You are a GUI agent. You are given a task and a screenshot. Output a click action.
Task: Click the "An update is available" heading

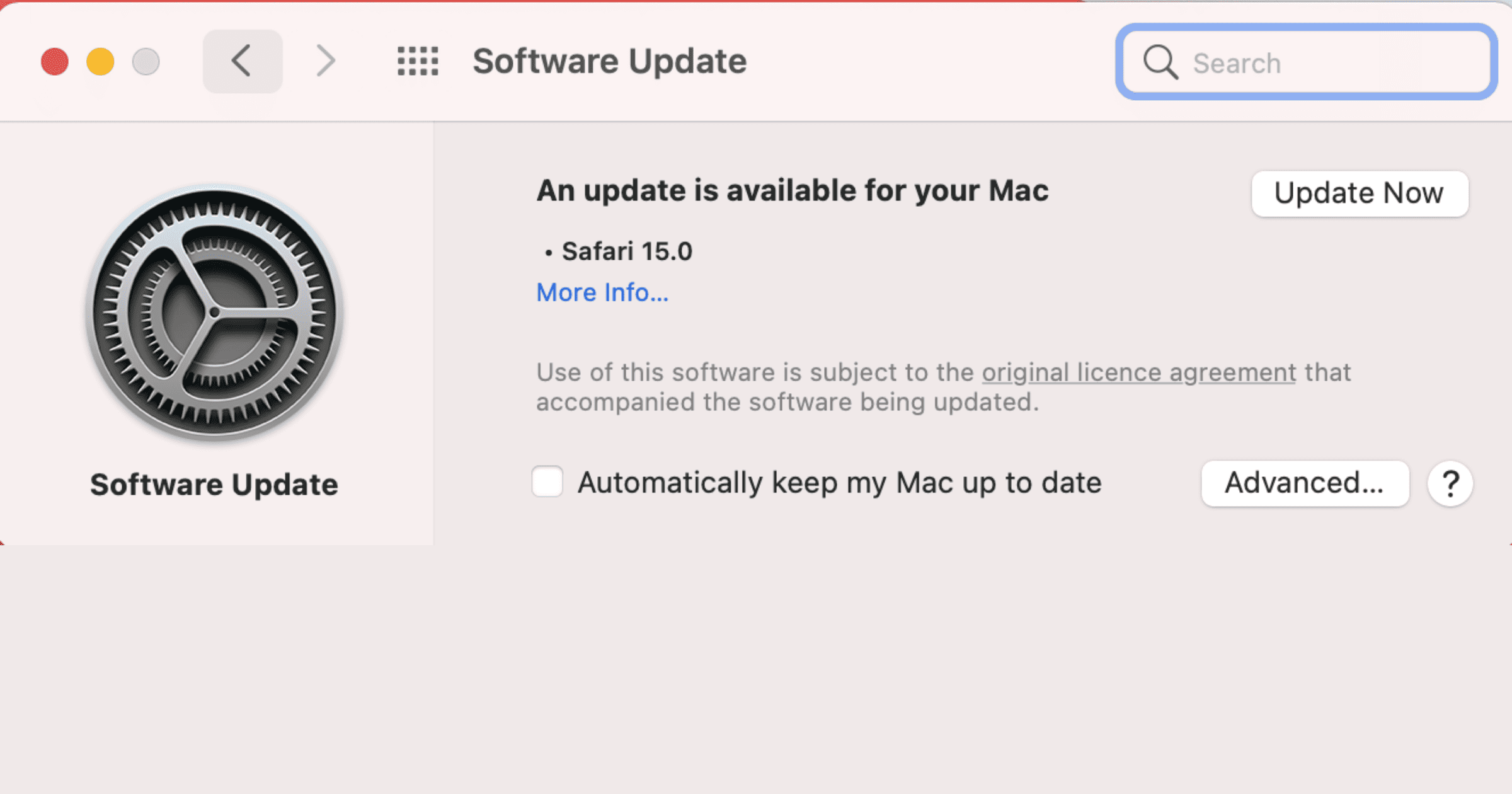(792, 190)
